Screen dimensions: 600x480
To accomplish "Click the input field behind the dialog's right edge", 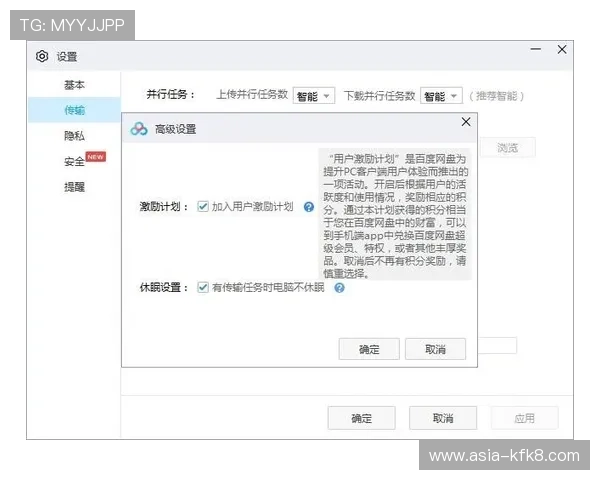I will coord(497,345).
